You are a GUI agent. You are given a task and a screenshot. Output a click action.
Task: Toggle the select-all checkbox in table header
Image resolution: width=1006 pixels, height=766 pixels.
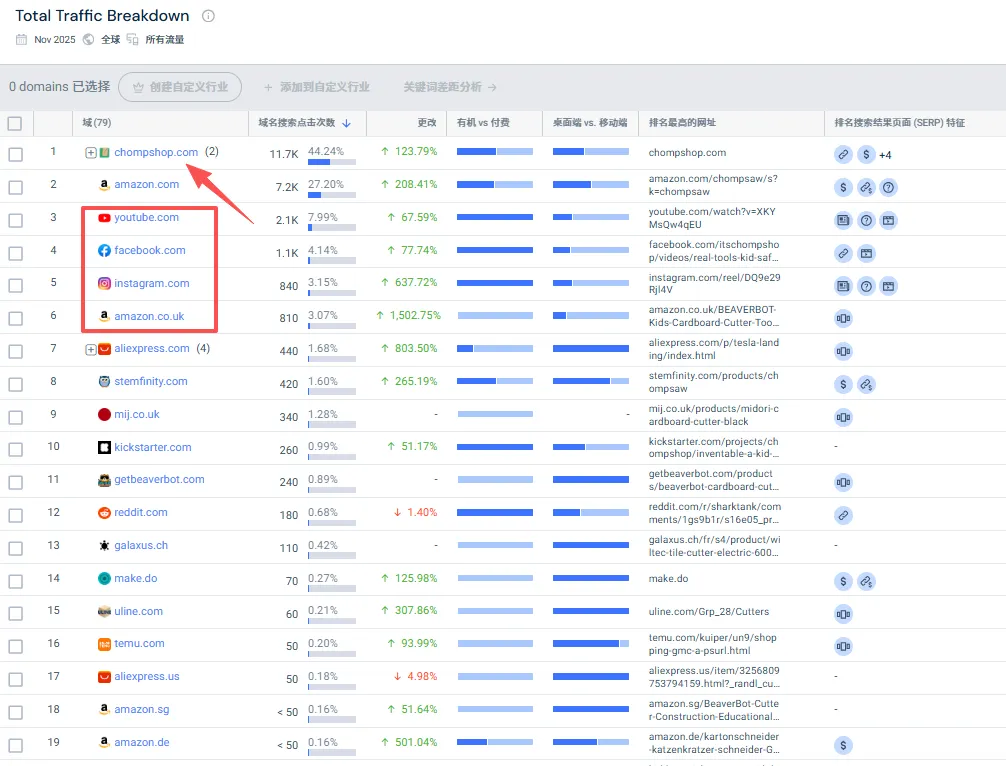(15, 123)
